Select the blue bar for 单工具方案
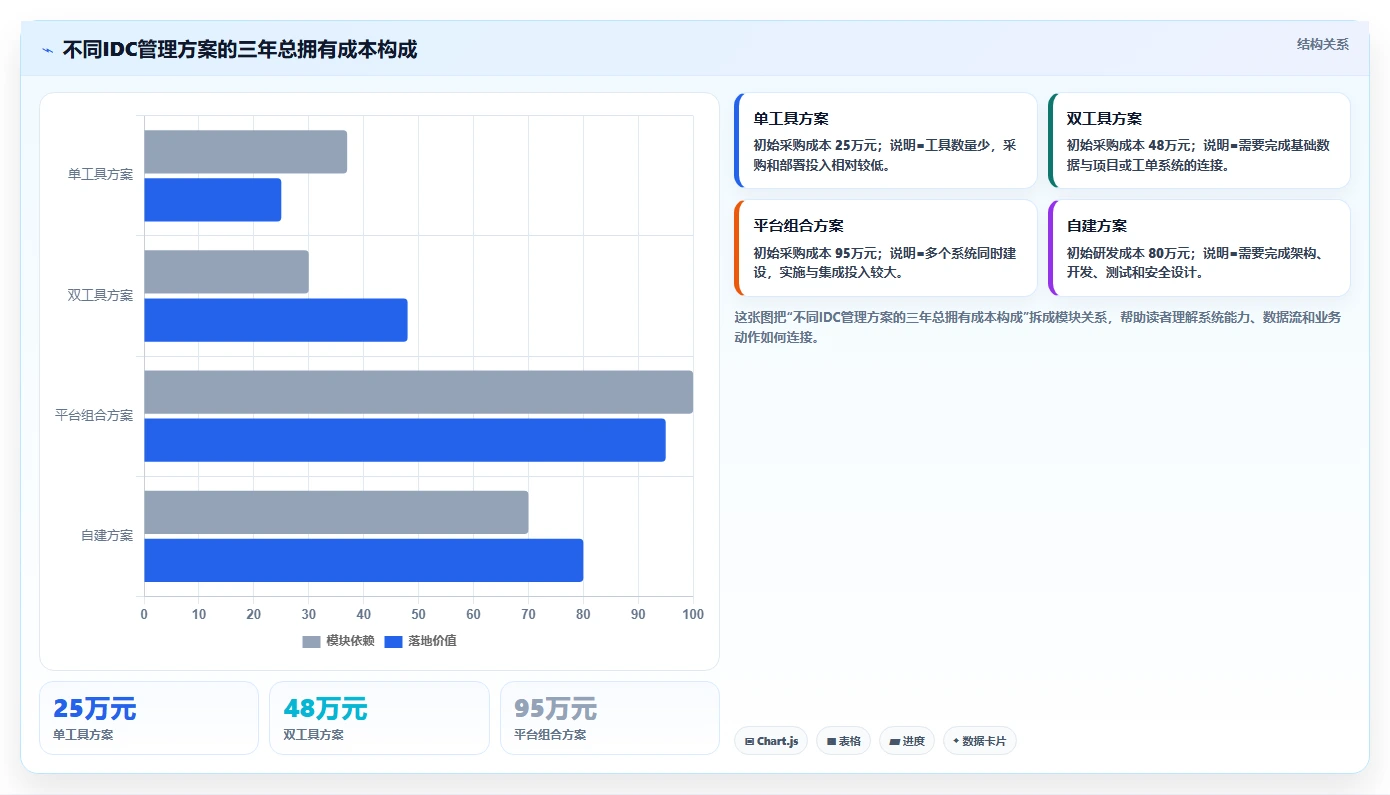Viewport: 1390px width, 795px height. pos(213,200)
